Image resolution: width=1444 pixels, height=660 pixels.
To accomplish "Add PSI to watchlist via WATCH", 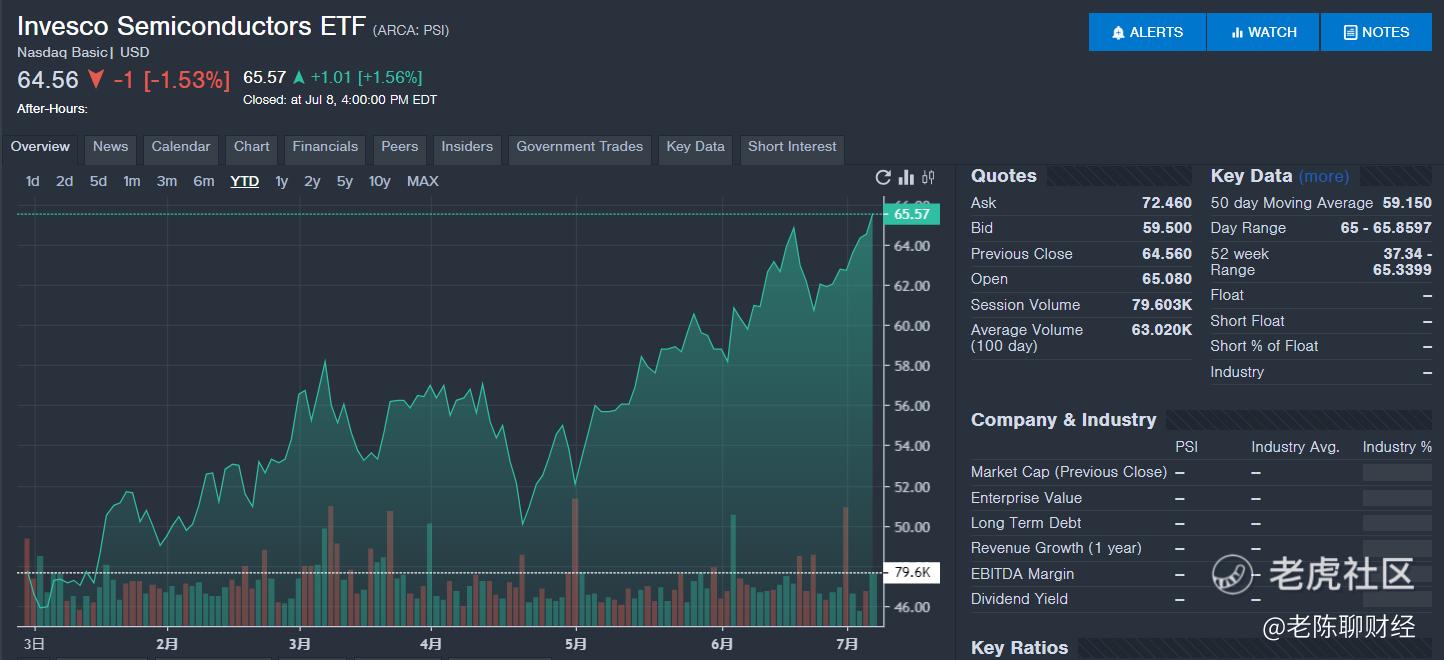I will coord(1263,32).
